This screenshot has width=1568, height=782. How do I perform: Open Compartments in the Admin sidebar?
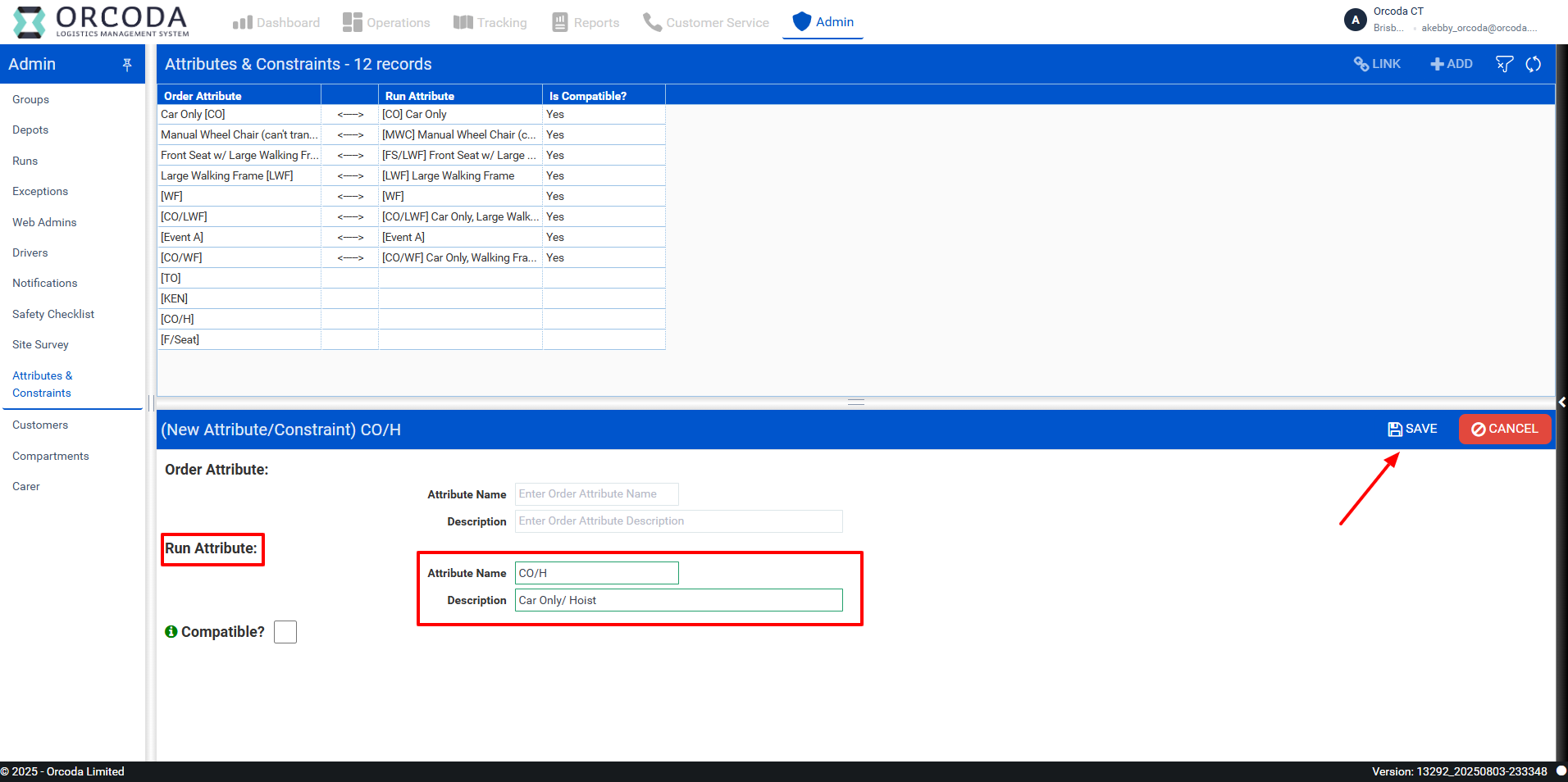pyautogui.click(x=51, y=456)
